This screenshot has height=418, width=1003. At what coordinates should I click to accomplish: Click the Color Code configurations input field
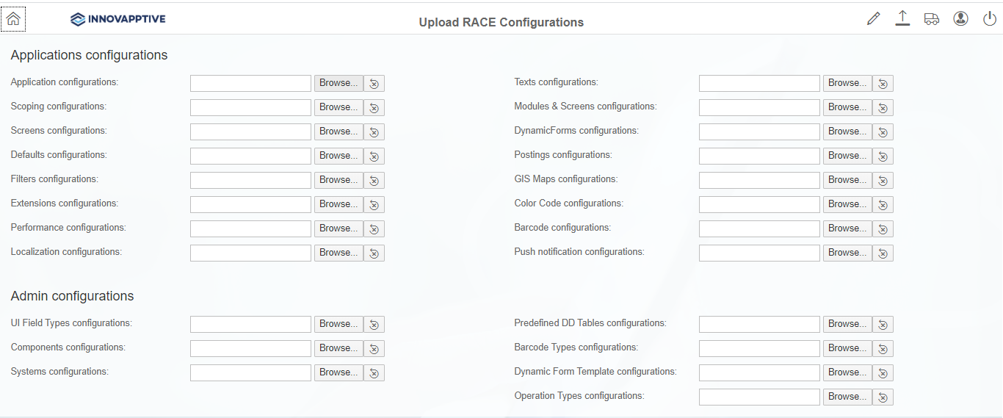pyautogui.click(x=759, y=205)
